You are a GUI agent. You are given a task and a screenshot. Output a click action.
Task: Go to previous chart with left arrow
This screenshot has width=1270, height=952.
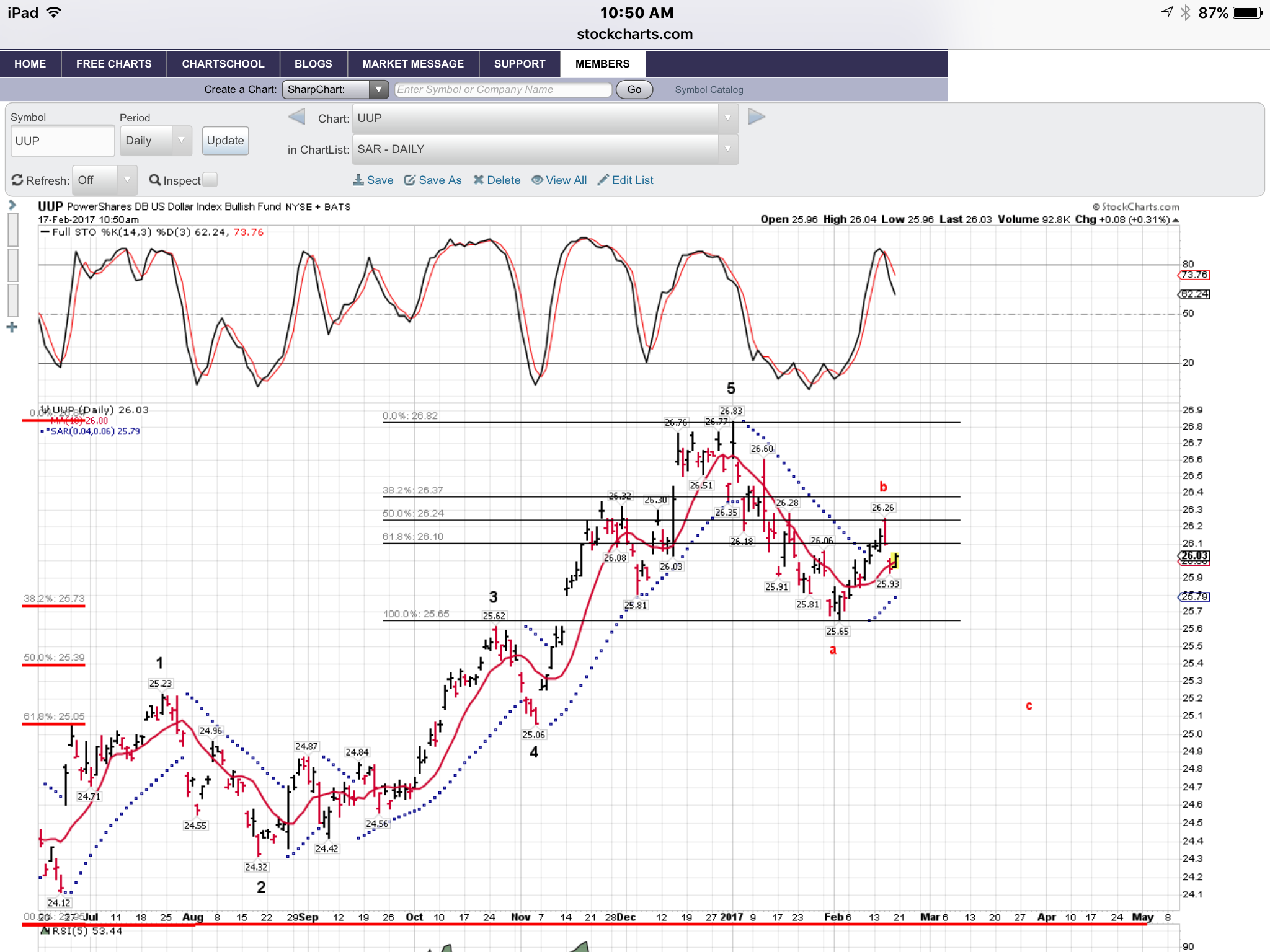point(296,117)
